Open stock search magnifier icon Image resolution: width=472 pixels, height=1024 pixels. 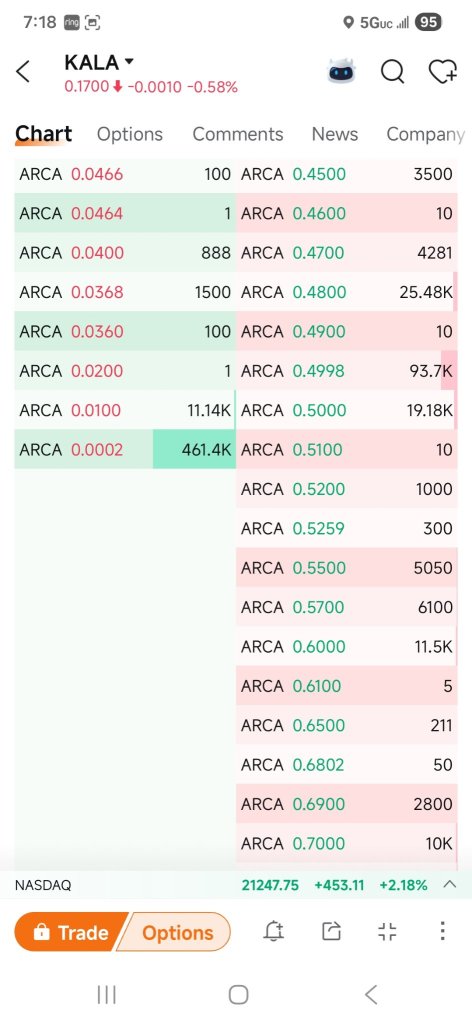click(x=392, y=72)
